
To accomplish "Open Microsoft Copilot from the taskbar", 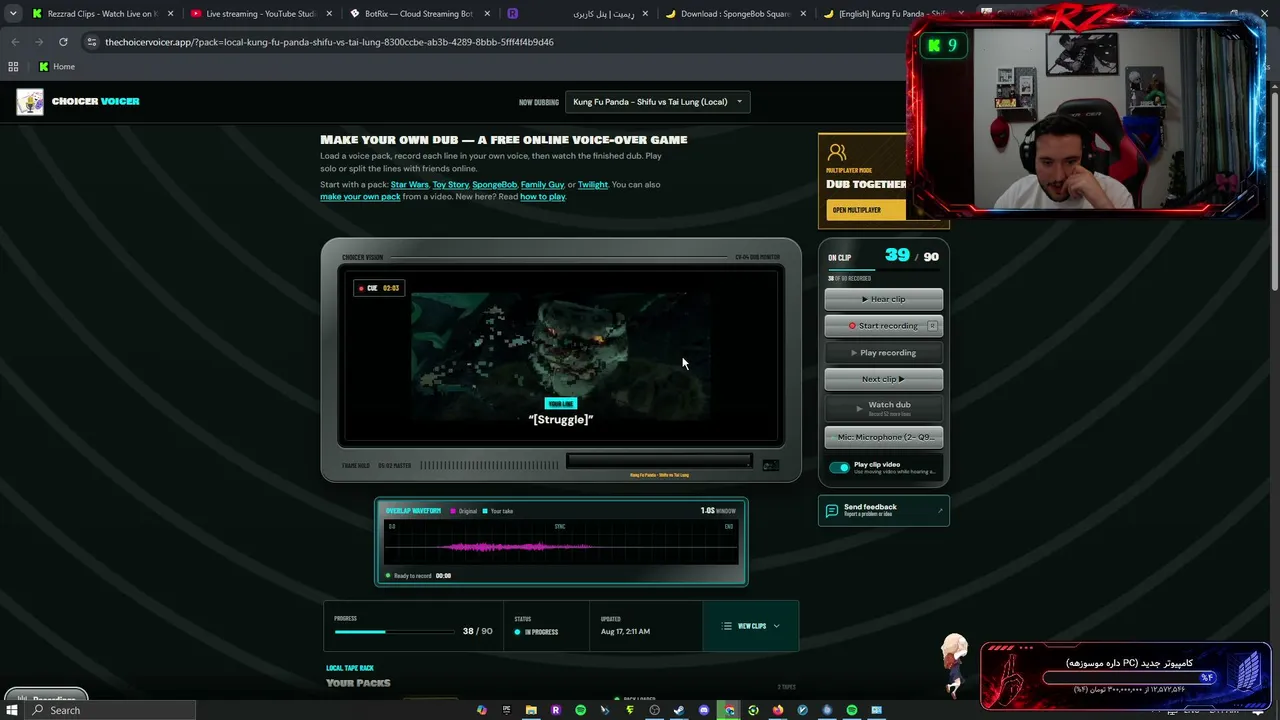I will (482, 710).
